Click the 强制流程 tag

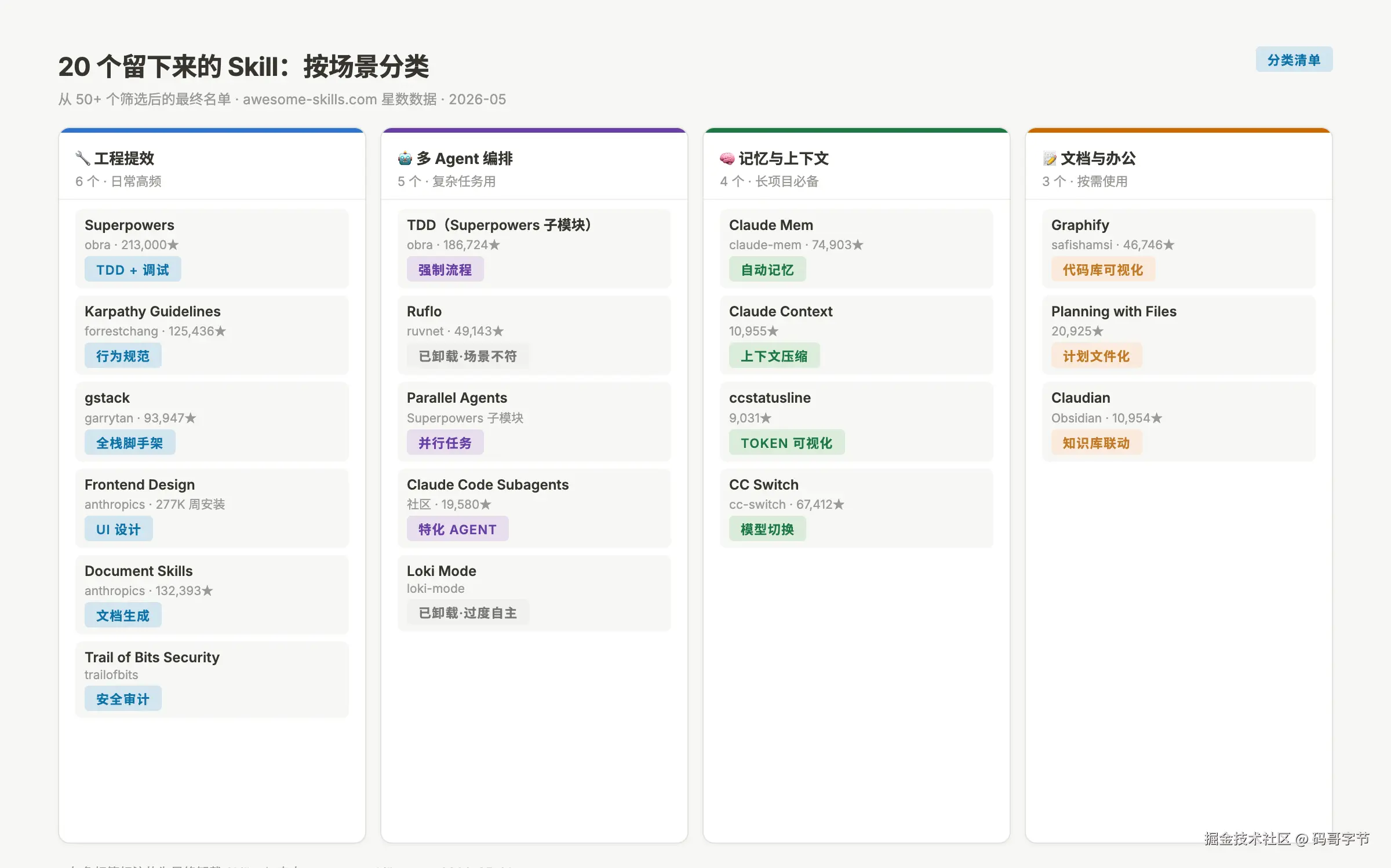(x=445, y=269)
